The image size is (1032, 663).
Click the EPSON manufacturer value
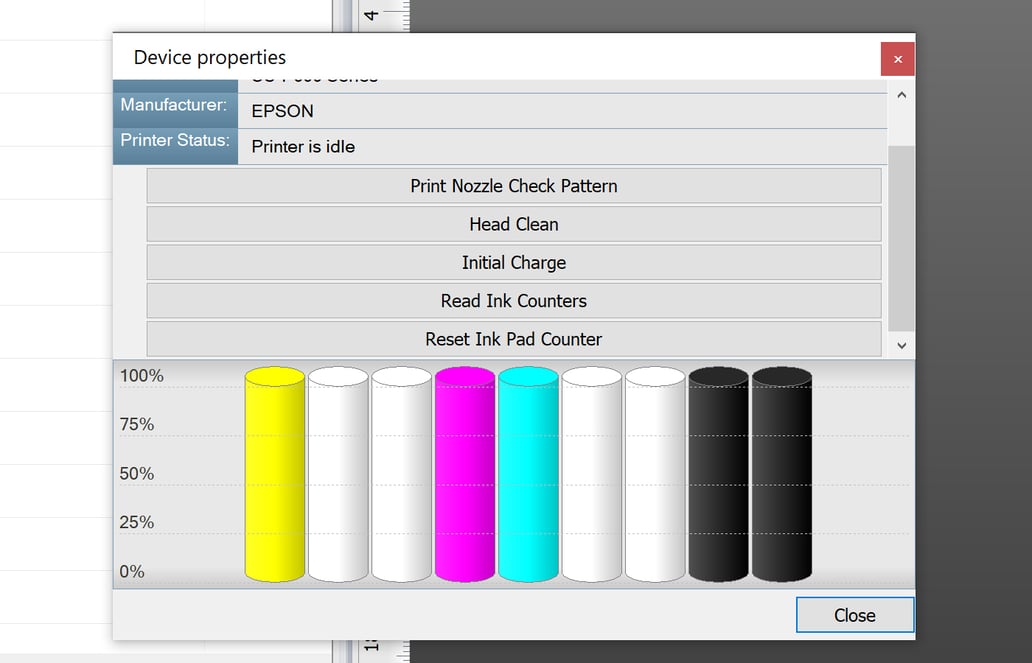tap(560, 111)
